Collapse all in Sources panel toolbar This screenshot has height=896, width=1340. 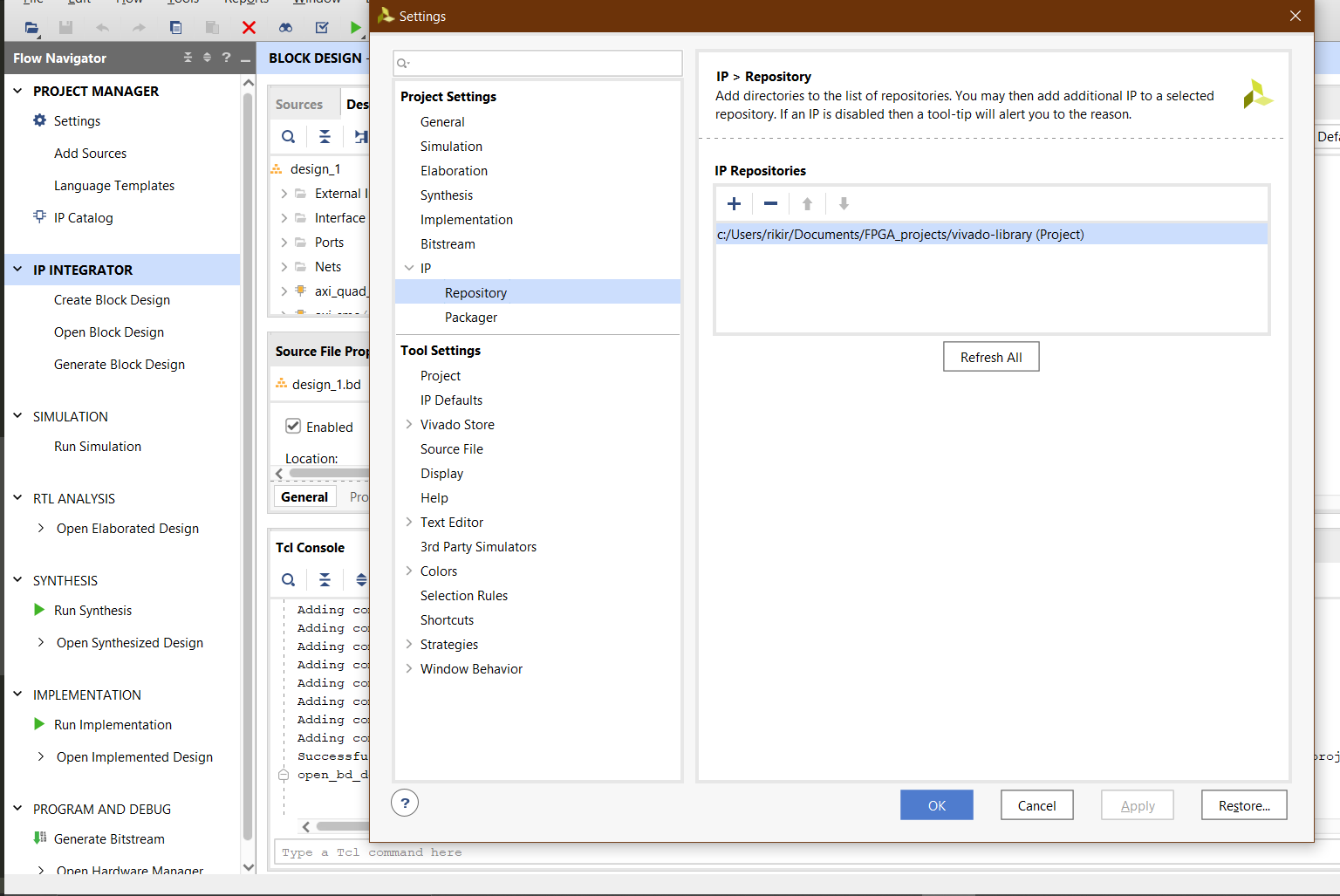[325, 136]
